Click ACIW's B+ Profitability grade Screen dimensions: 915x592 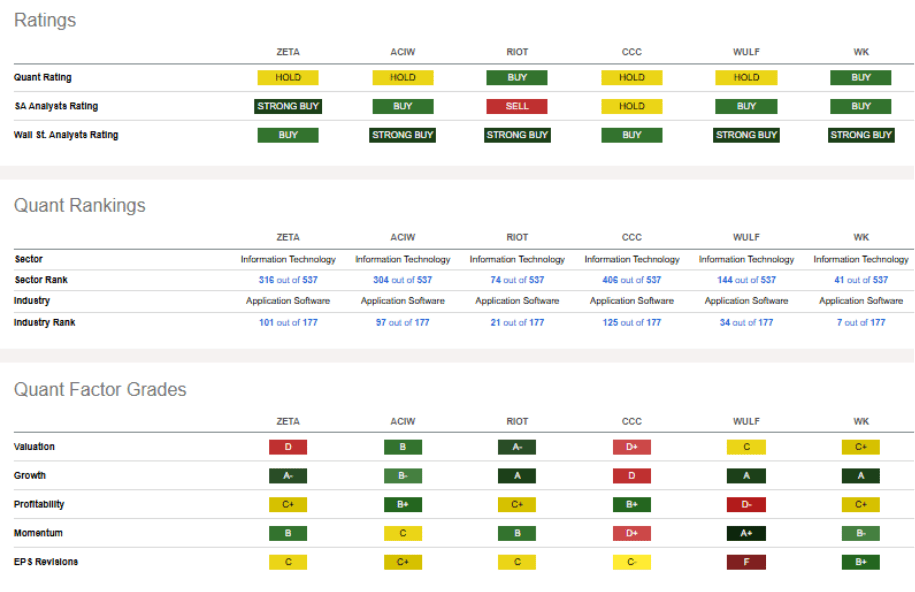coord(402,505)
